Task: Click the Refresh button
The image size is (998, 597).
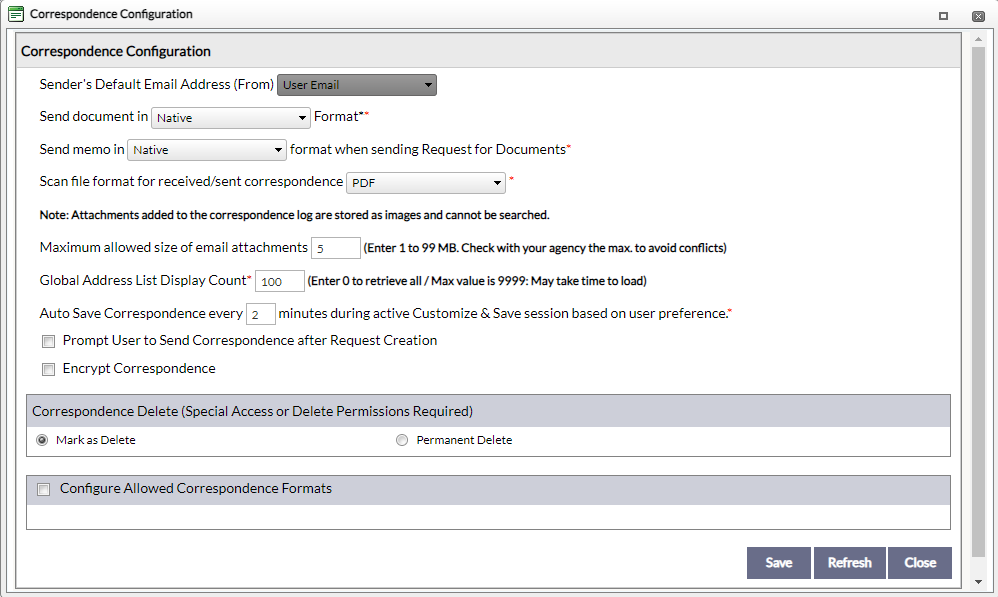Action: (x=849, y=563)
